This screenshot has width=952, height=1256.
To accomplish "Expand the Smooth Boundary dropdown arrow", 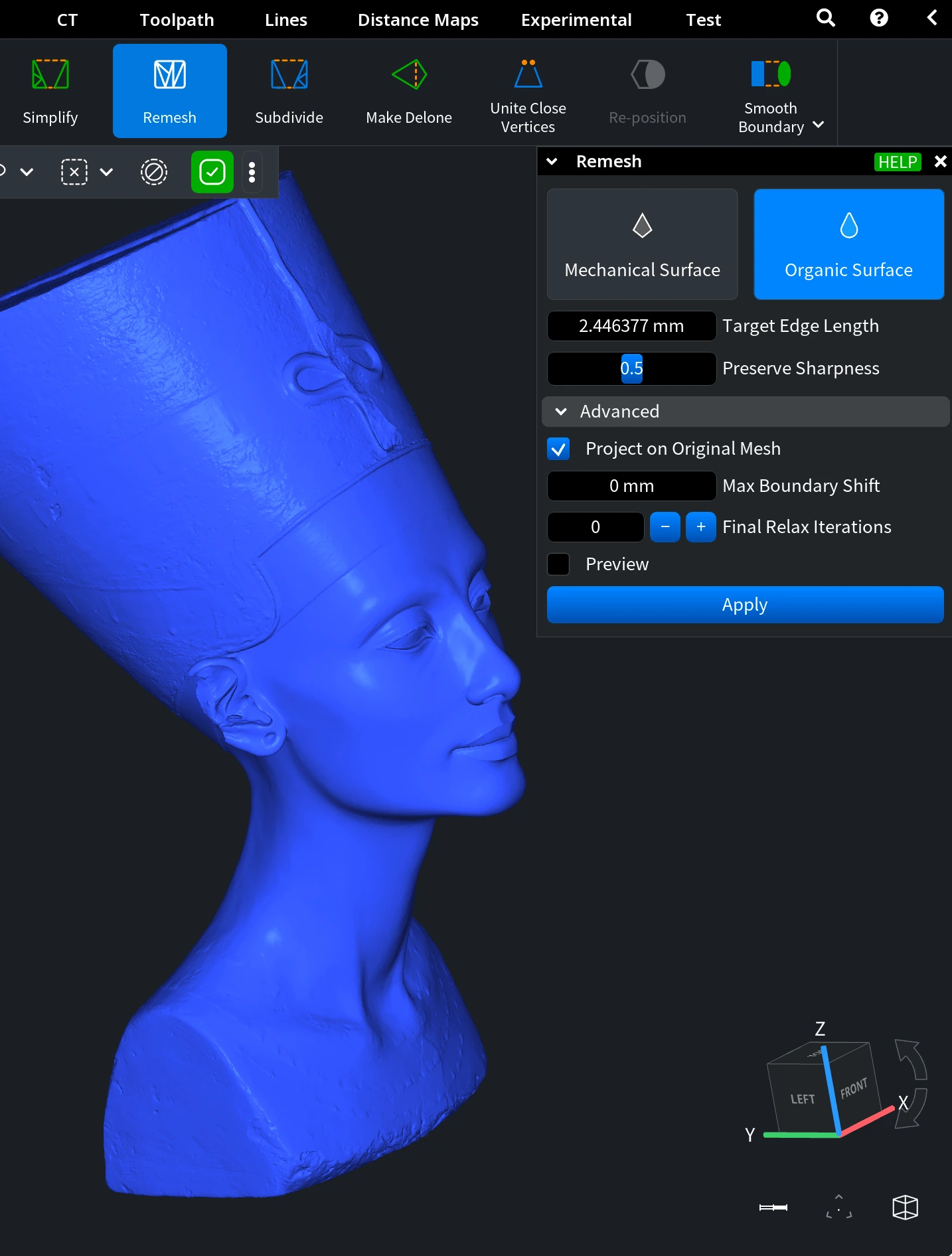I will pyautogui.click(x=819, y=125).
